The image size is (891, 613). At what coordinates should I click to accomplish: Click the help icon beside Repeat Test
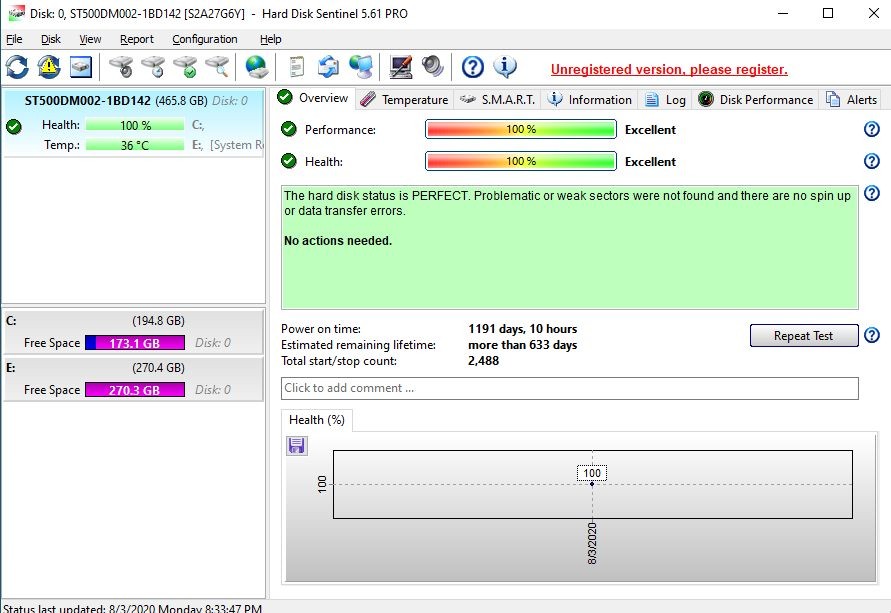[871, 336]
